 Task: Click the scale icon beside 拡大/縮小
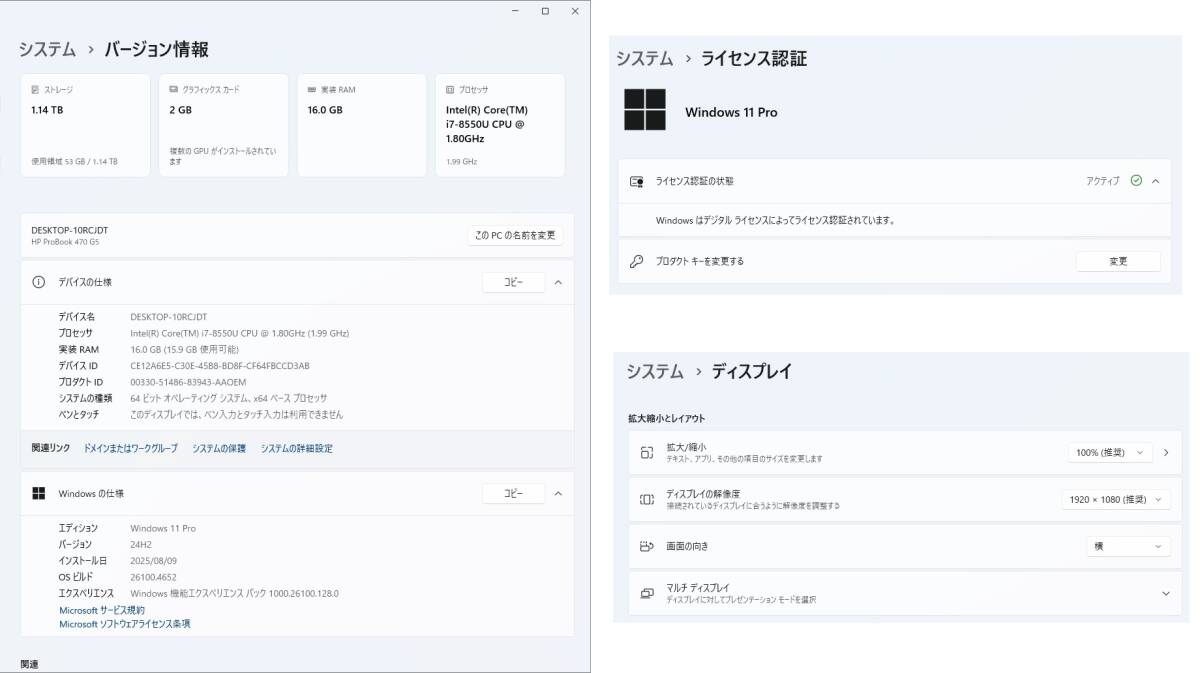[647, 453]
